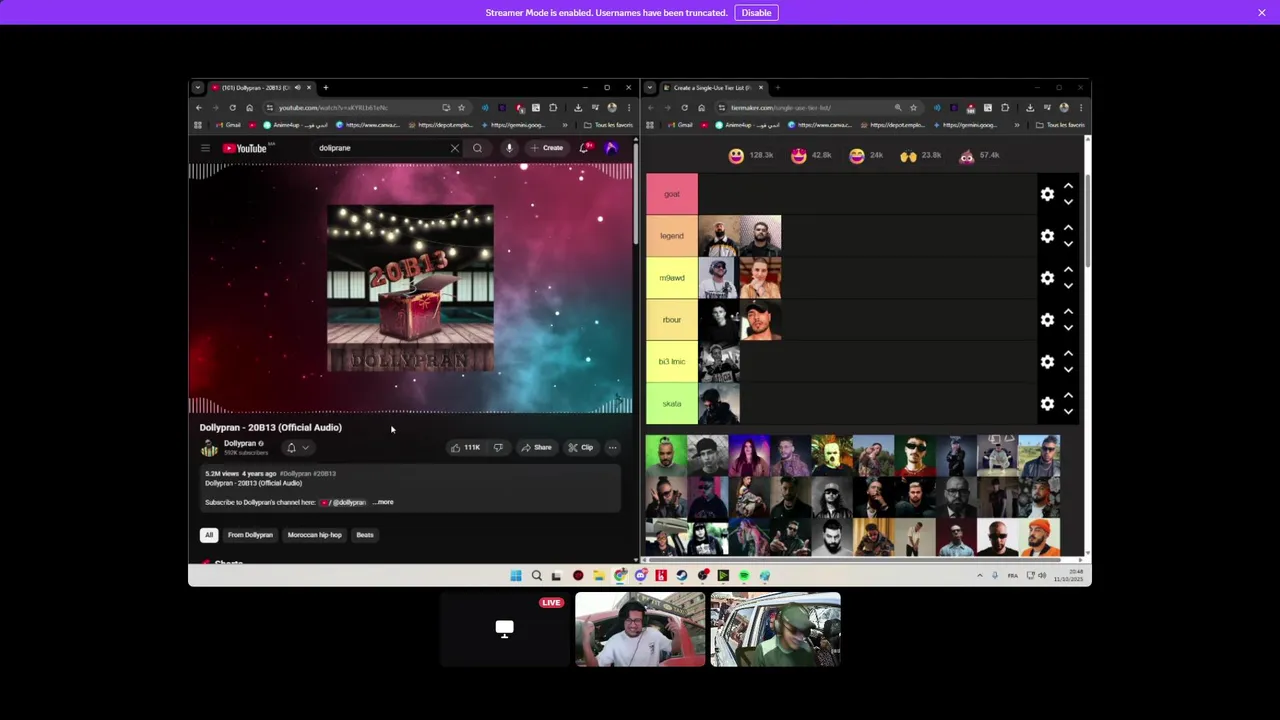The image size is (1280, 720).
Task: Click the goat tier color label
Action: click(x=672, y=194)
